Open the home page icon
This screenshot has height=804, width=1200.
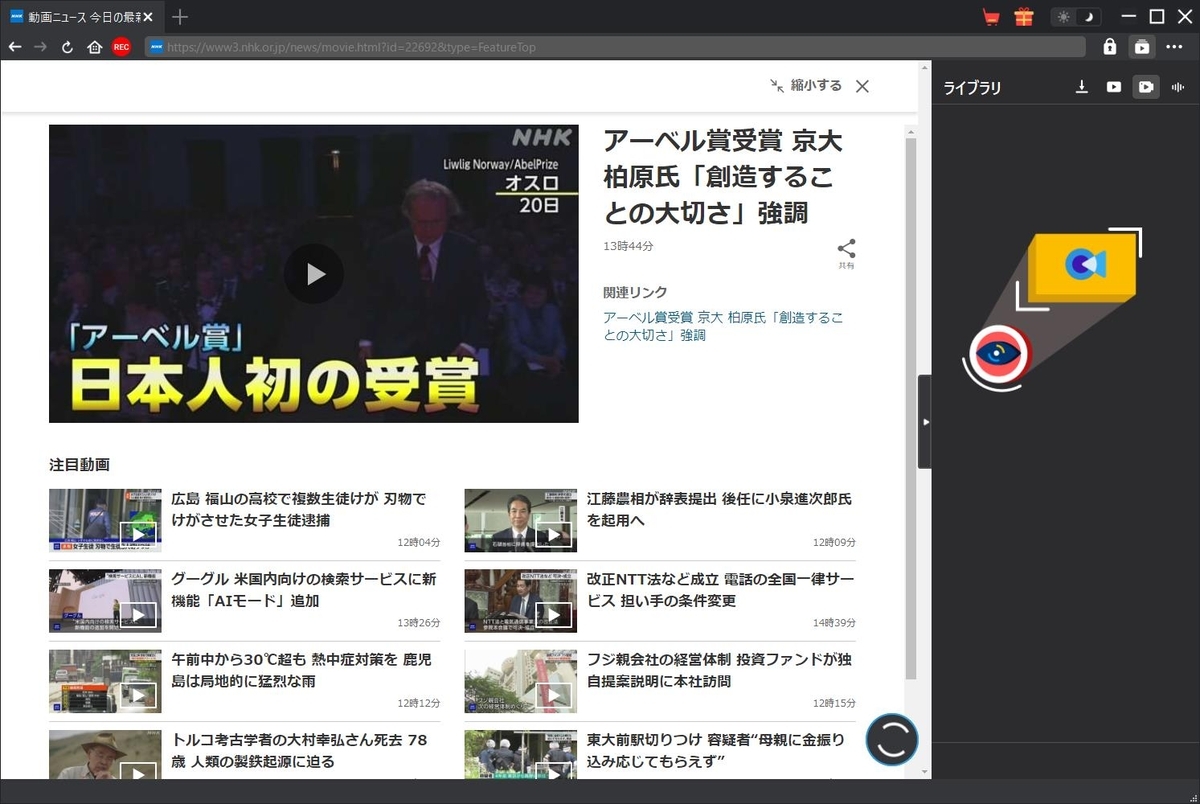click(x=94, y=47)
